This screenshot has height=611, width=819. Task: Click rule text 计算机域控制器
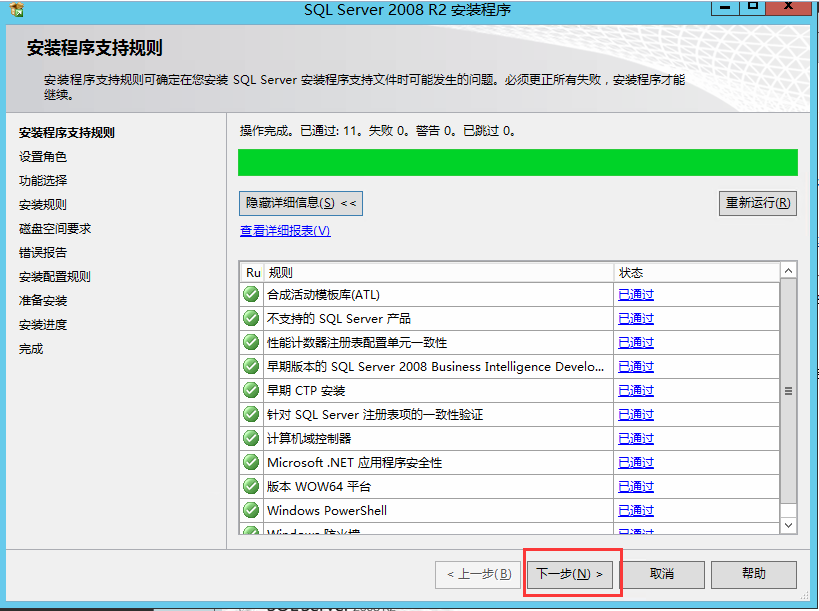[309, 439]
